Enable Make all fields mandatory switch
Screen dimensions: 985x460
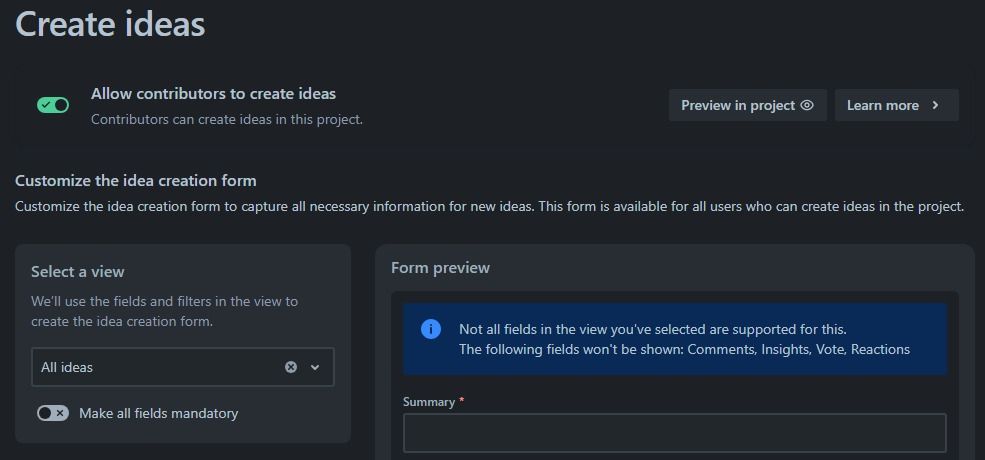[x=53, y=413]
